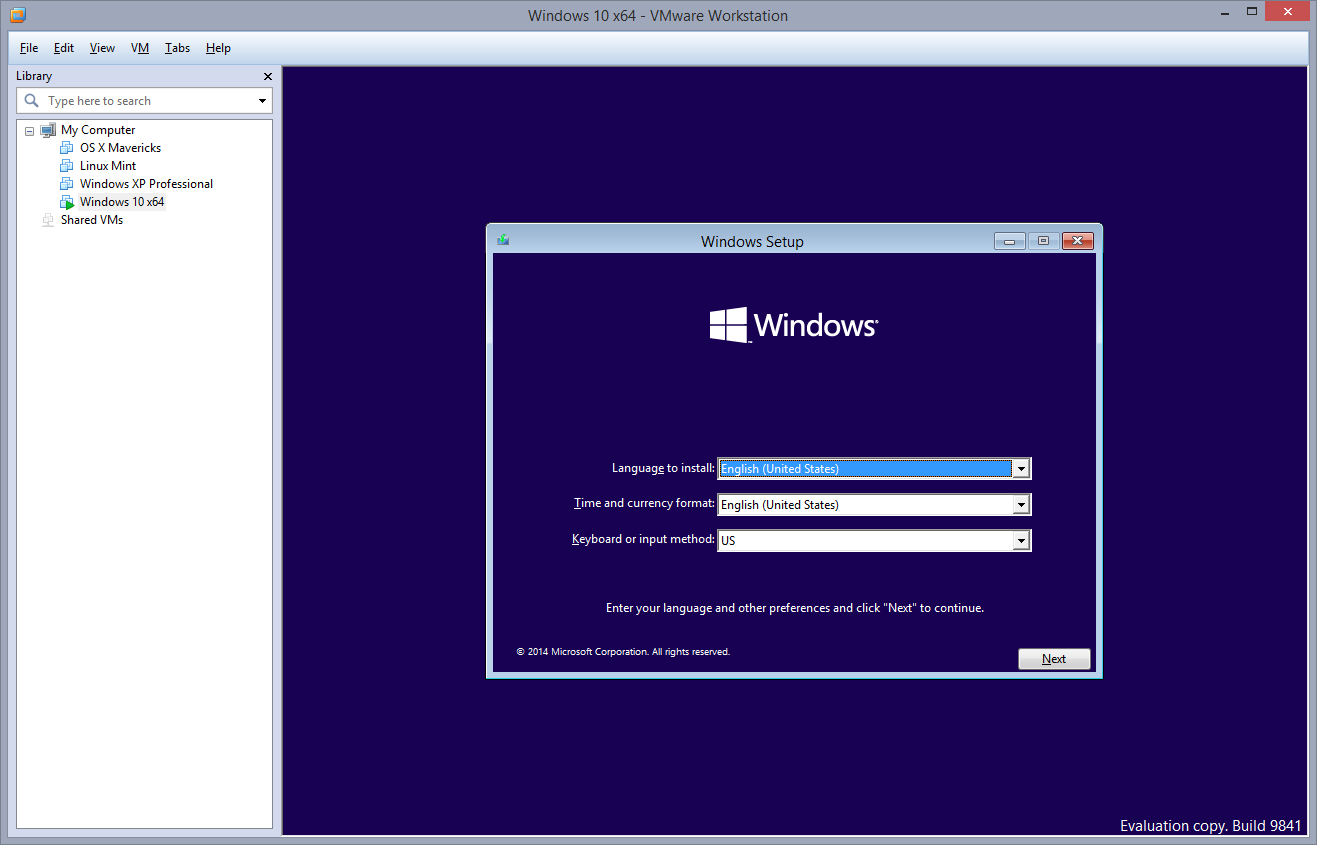Select the My Computer label in library
The width and height of the screenshot is (1317, 845).
98,130
